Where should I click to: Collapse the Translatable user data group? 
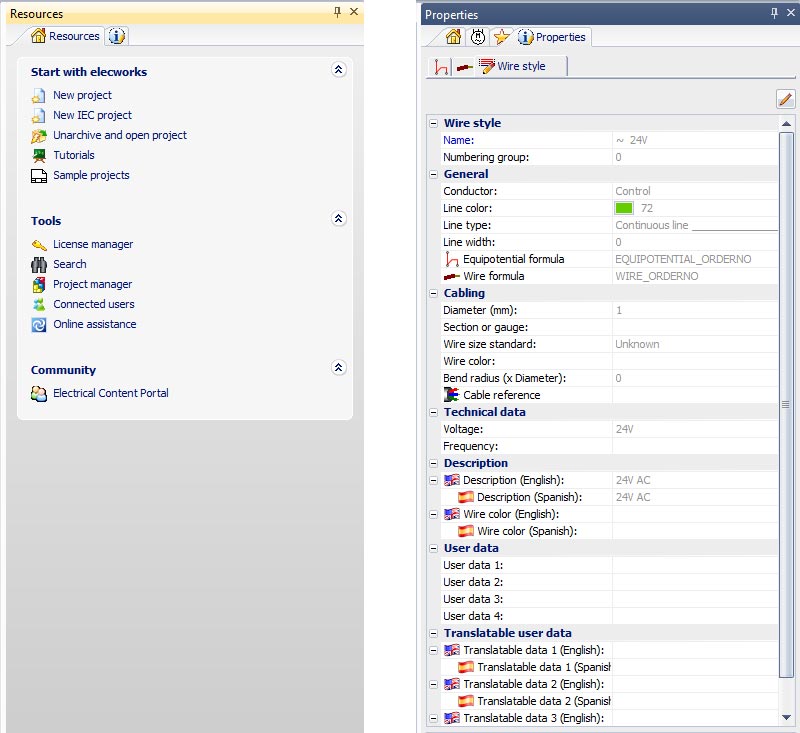click(x=434, y=634)
